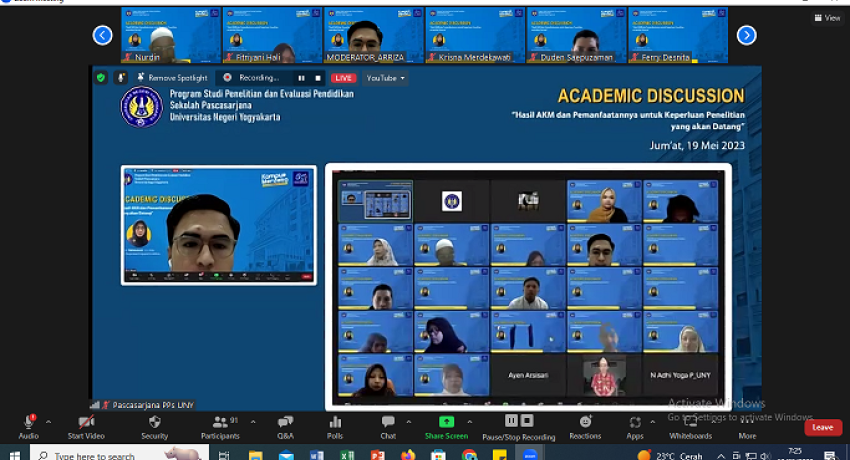This screenshot has width=850, height=460.
Task: Expand share options arrow beside Share Screen
Action: [469, 422]
